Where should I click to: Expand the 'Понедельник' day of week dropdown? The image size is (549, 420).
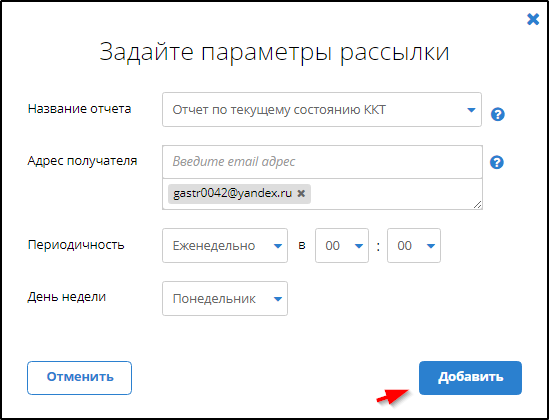click(x=225, y=299)
